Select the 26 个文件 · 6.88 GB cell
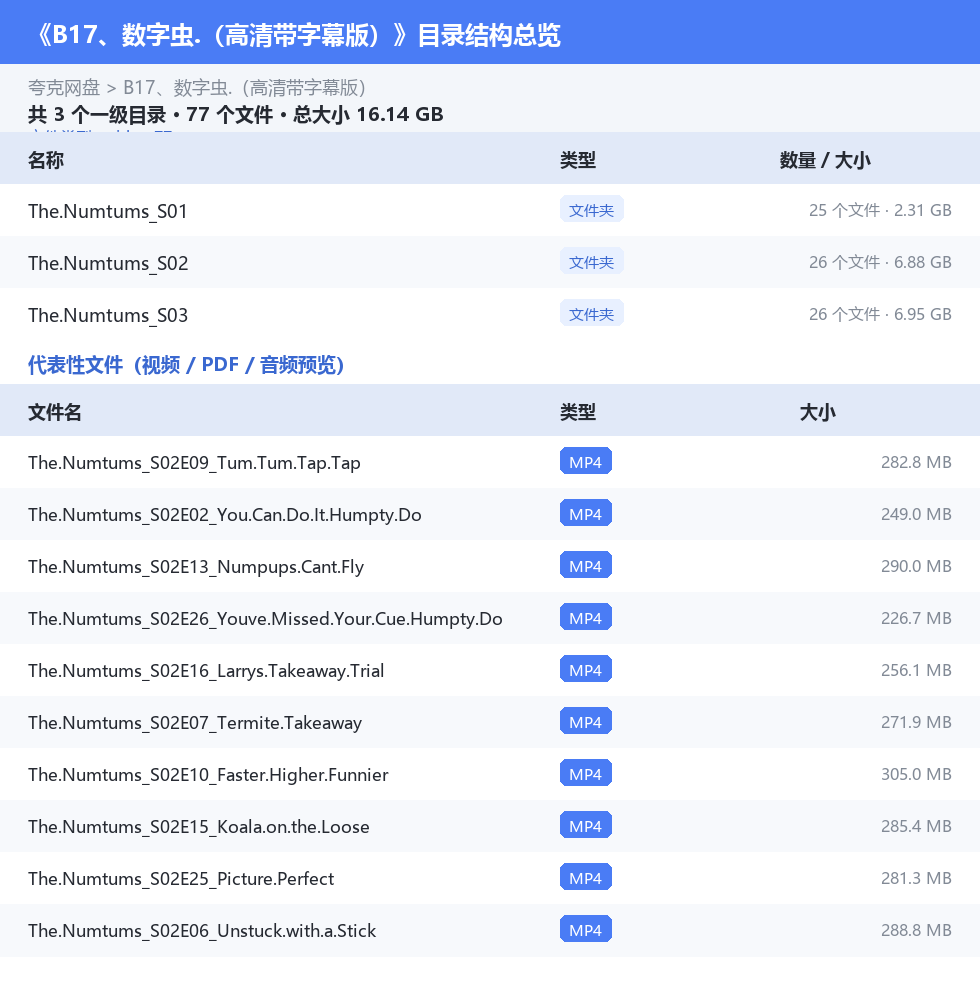This screenshot has width=980, height=988. pyautogui.click(x=880, y=262)
